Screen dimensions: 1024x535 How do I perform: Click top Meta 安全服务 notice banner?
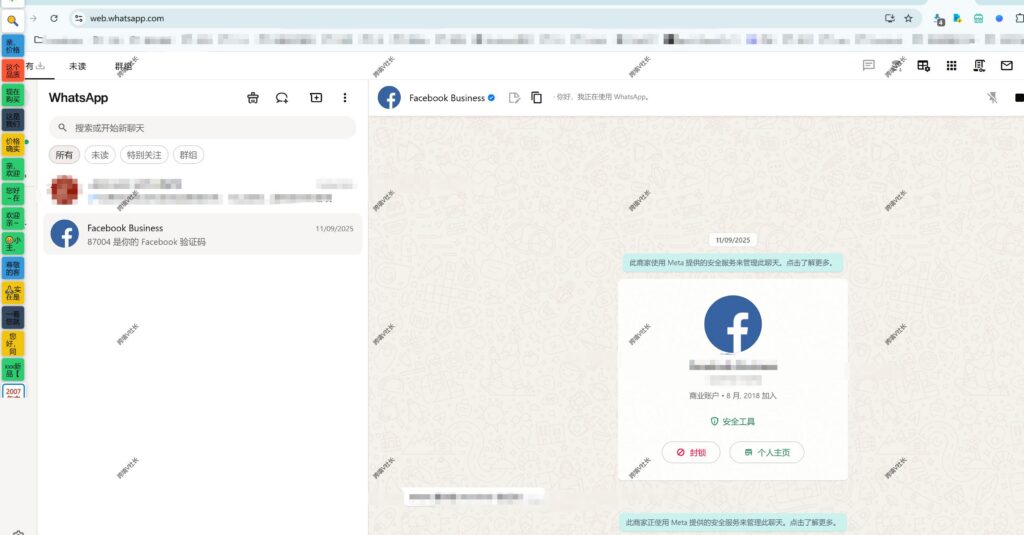pyautogui.click(x=732, y=263)
